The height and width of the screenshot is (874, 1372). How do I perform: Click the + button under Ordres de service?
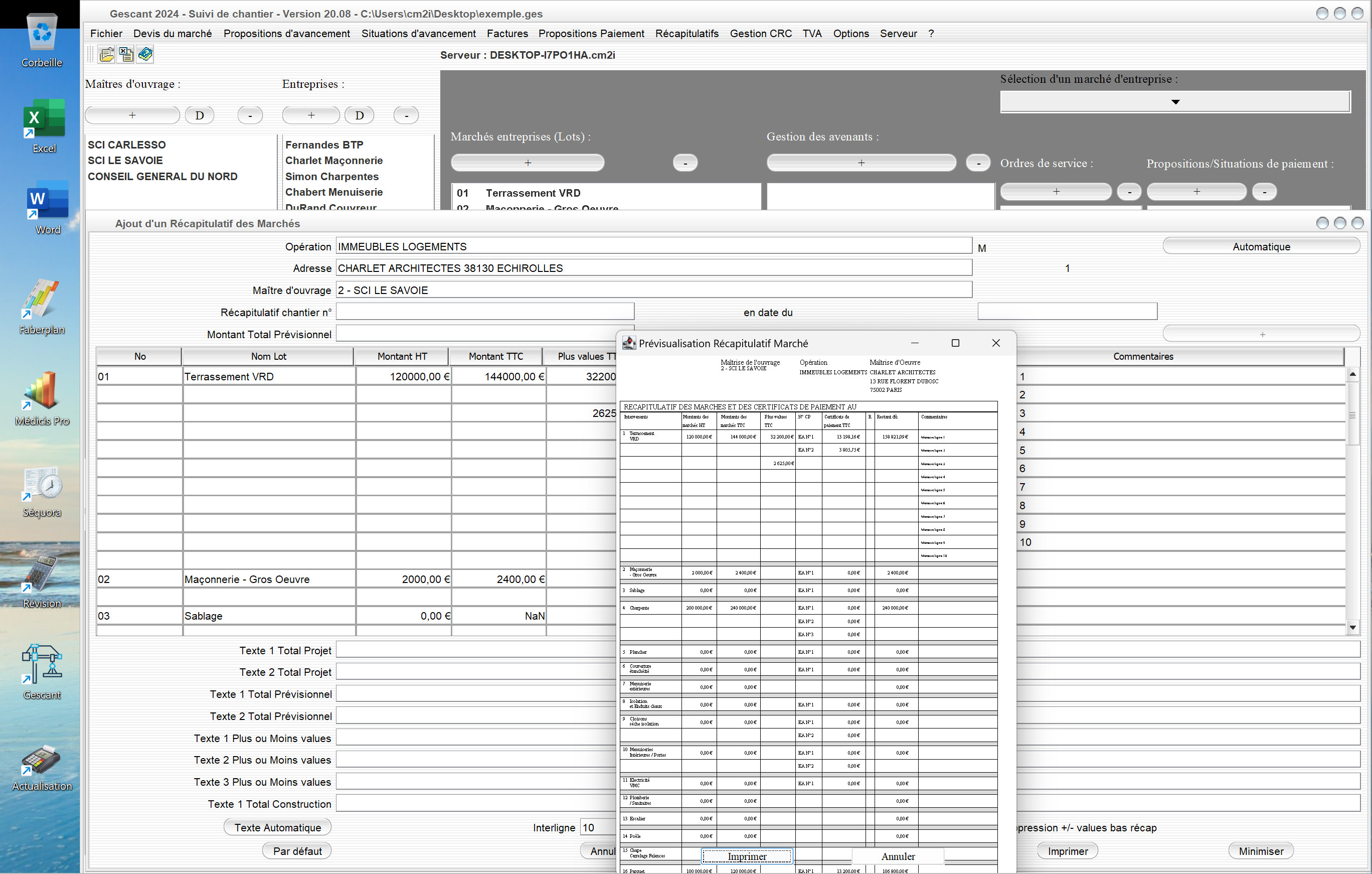(x=1056, y=192)
